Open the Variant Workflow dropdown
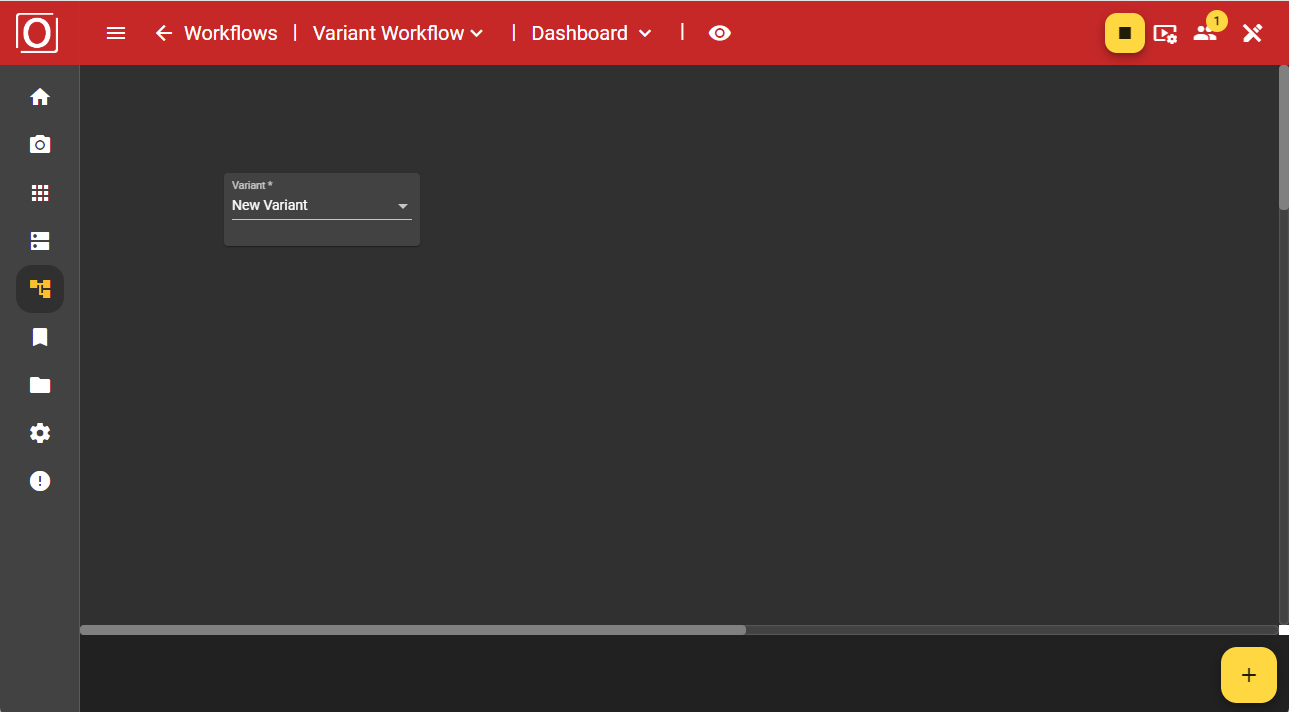Screen dimensions: 1289x712 [396, 33]
